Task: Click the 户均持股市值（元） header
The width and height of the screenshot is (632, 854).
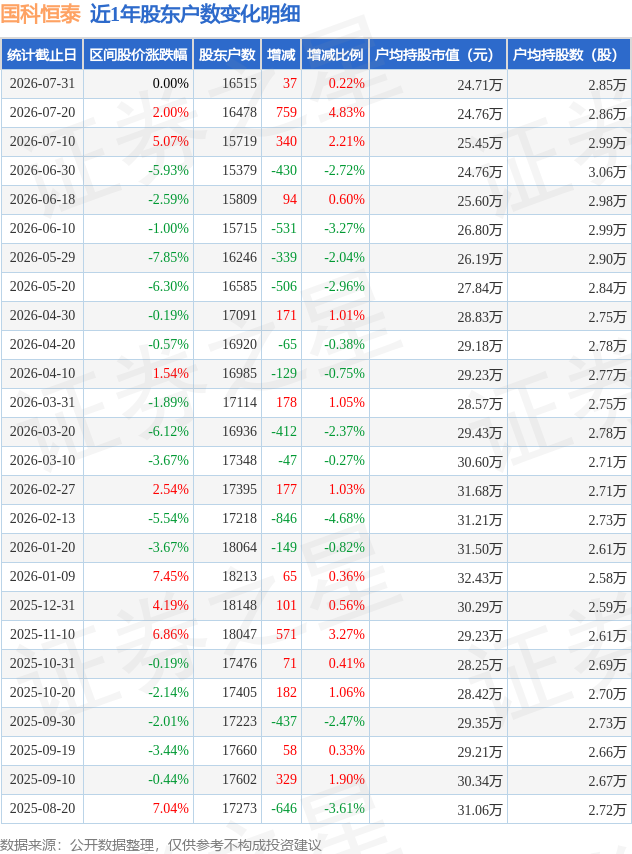Action: 438,54
